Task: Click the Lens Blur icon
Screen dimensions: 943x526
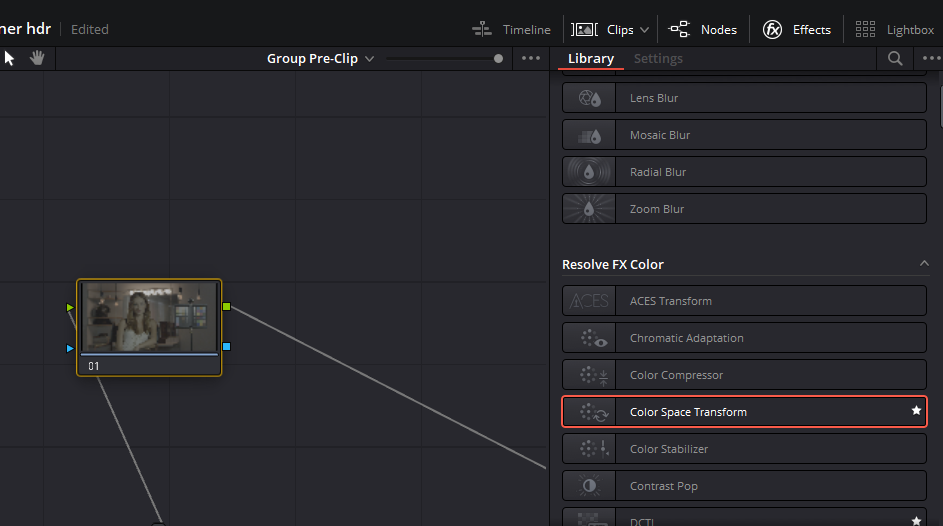Action: click(x=589, y=98)
